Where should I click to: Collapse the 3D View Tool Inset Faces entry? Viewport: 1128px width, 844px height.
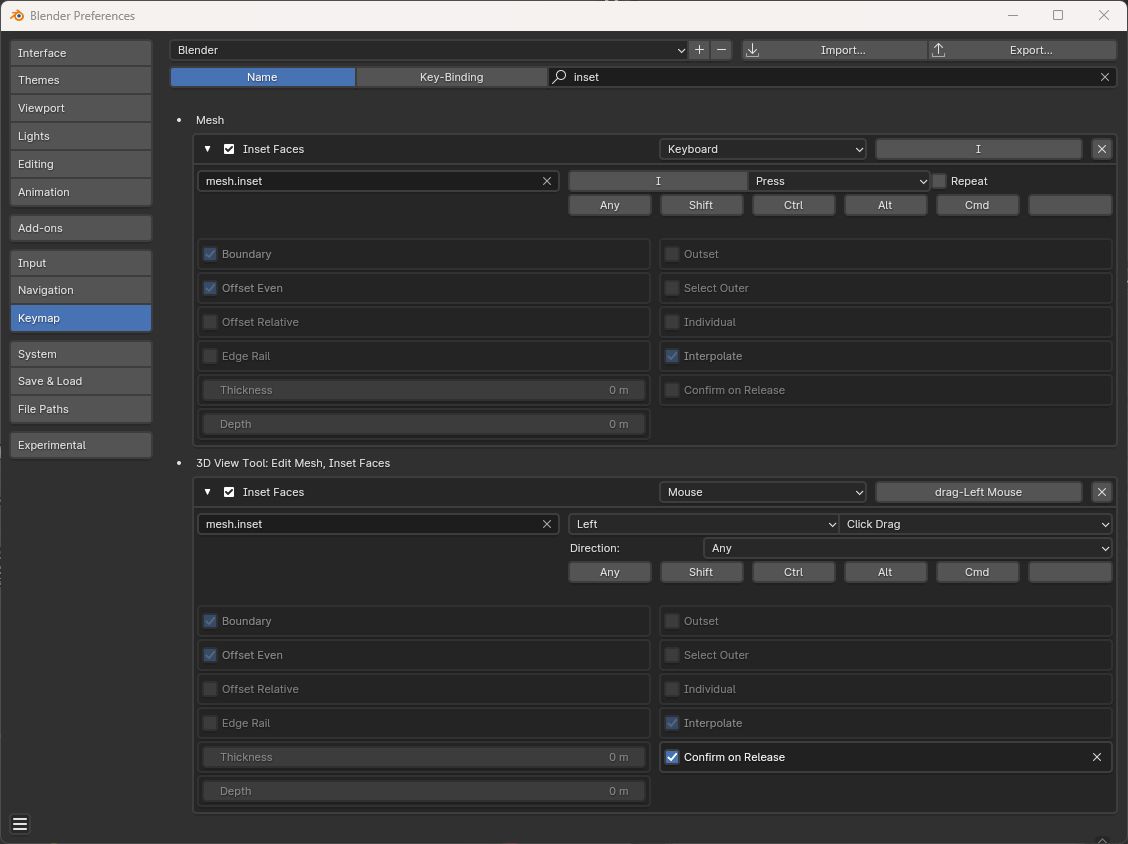(208, 492)
